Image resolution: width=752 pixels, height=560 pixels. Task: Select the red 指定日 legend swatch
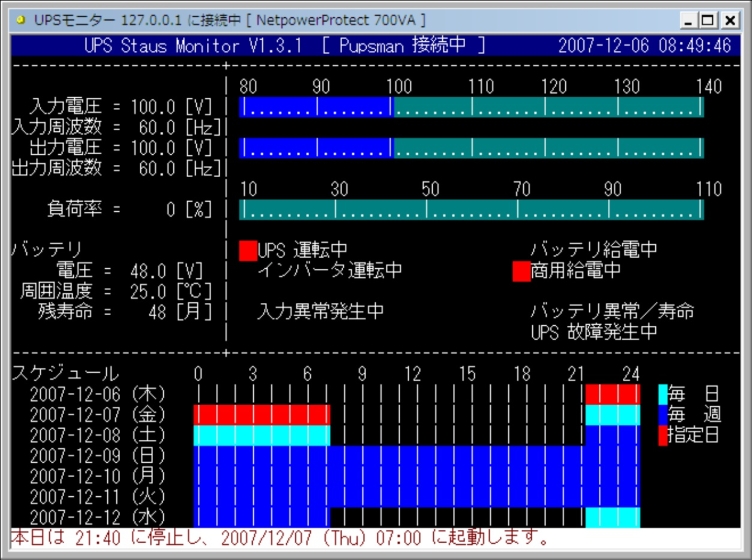662,435
